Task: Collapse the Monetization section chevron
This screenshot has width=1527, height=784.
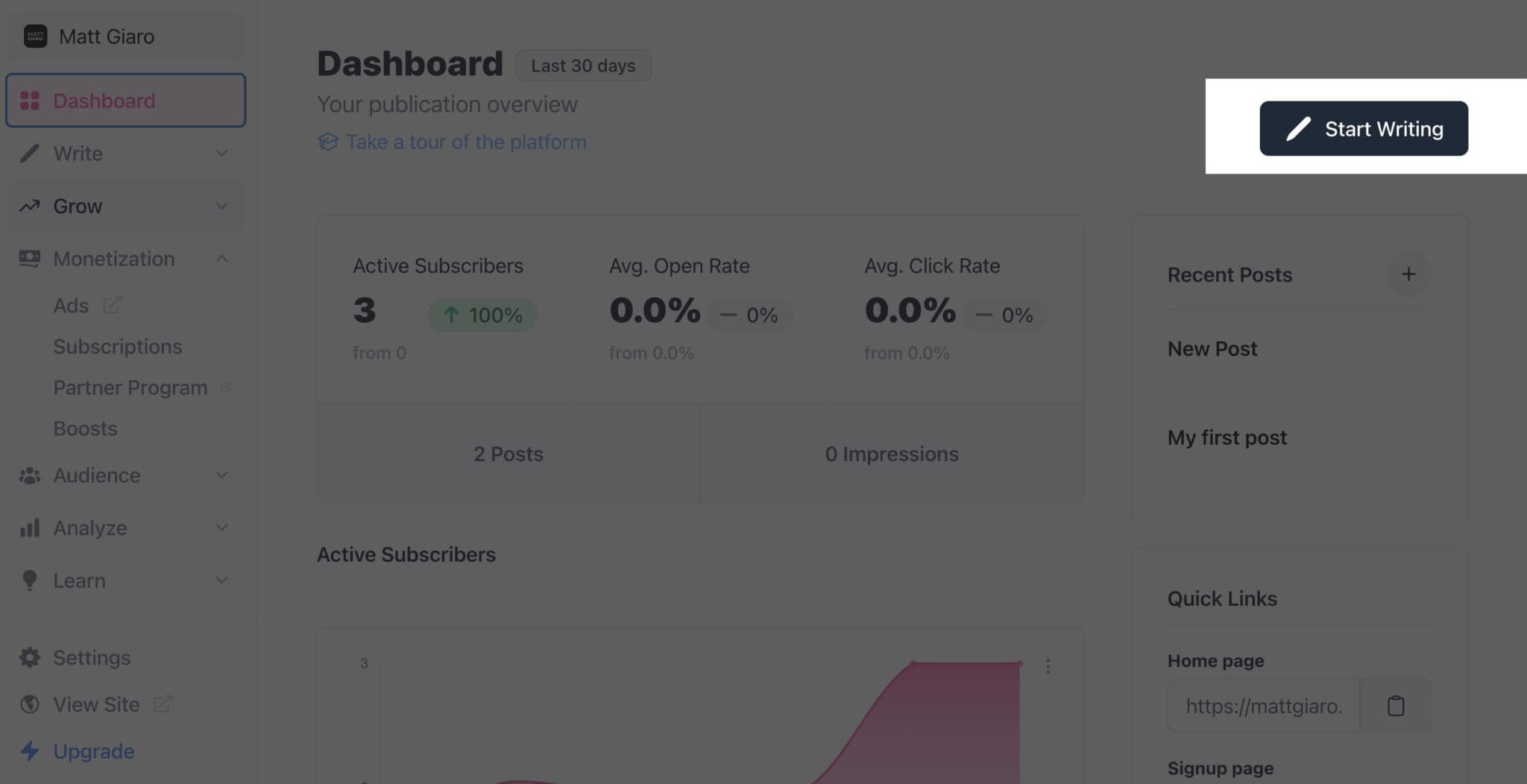Action: click(x=221, y=259)
